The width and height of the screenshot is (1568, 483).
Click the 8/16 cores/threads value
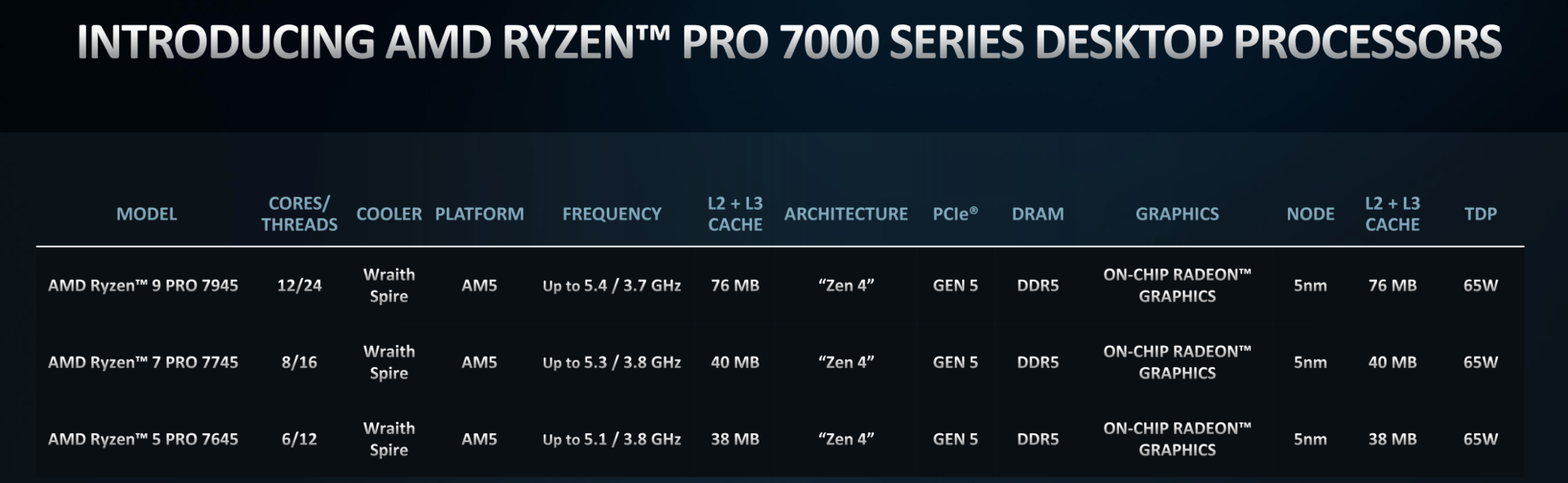(299, 362)
